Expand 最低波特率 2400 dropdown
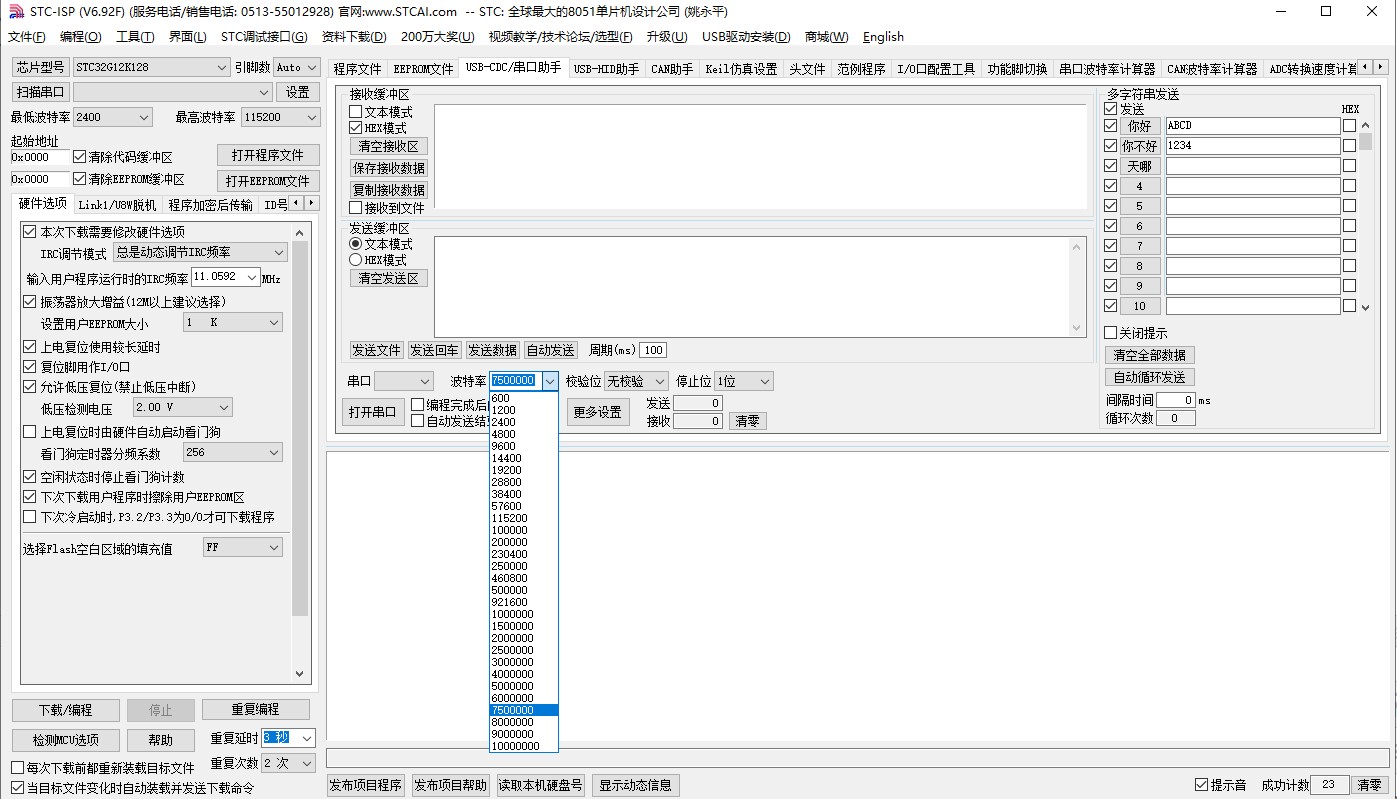Viewport: 1397px width, 799px height. 112,117
